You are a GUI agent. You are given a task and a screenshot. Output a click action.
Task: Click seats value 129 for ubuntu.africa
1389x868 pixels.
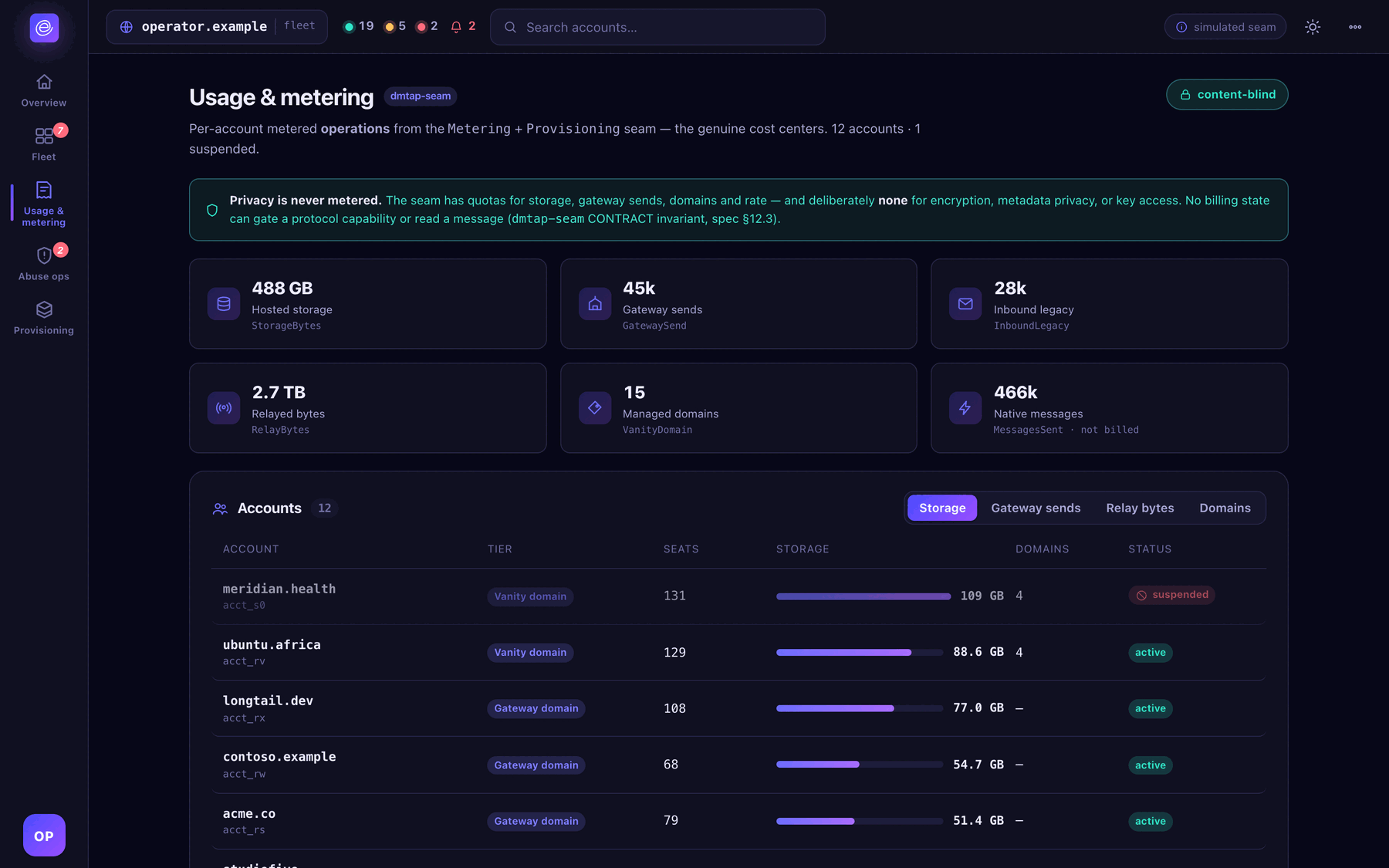[674, 652]
